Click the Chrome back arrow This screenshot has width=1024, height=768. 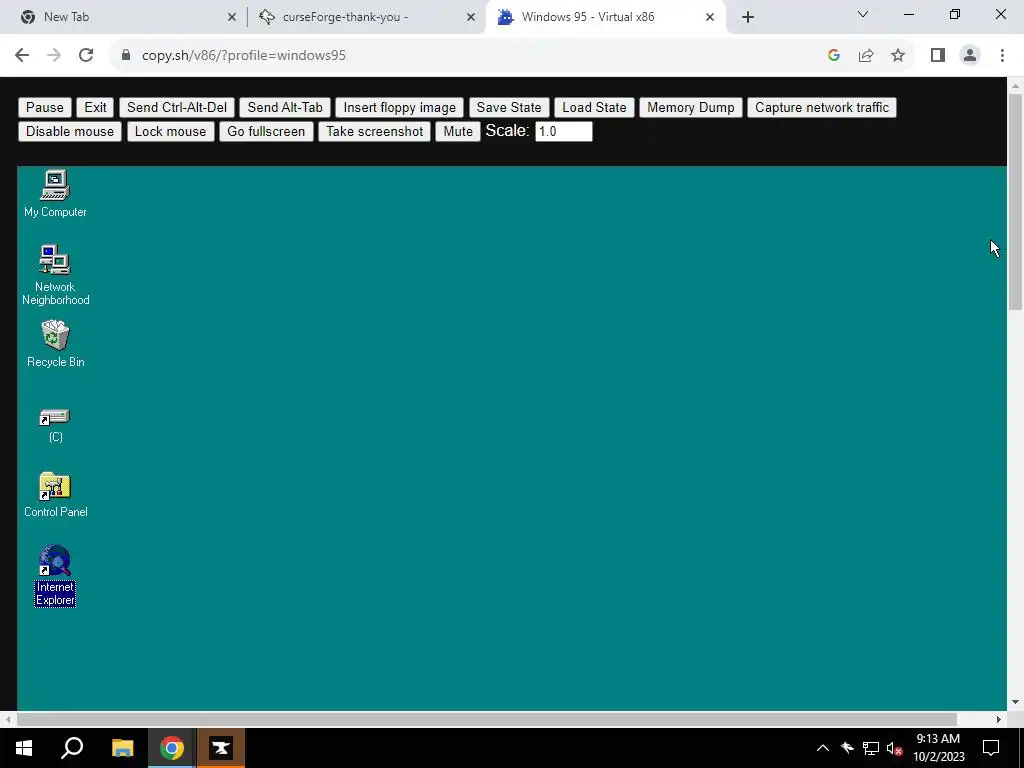[22, 56]
